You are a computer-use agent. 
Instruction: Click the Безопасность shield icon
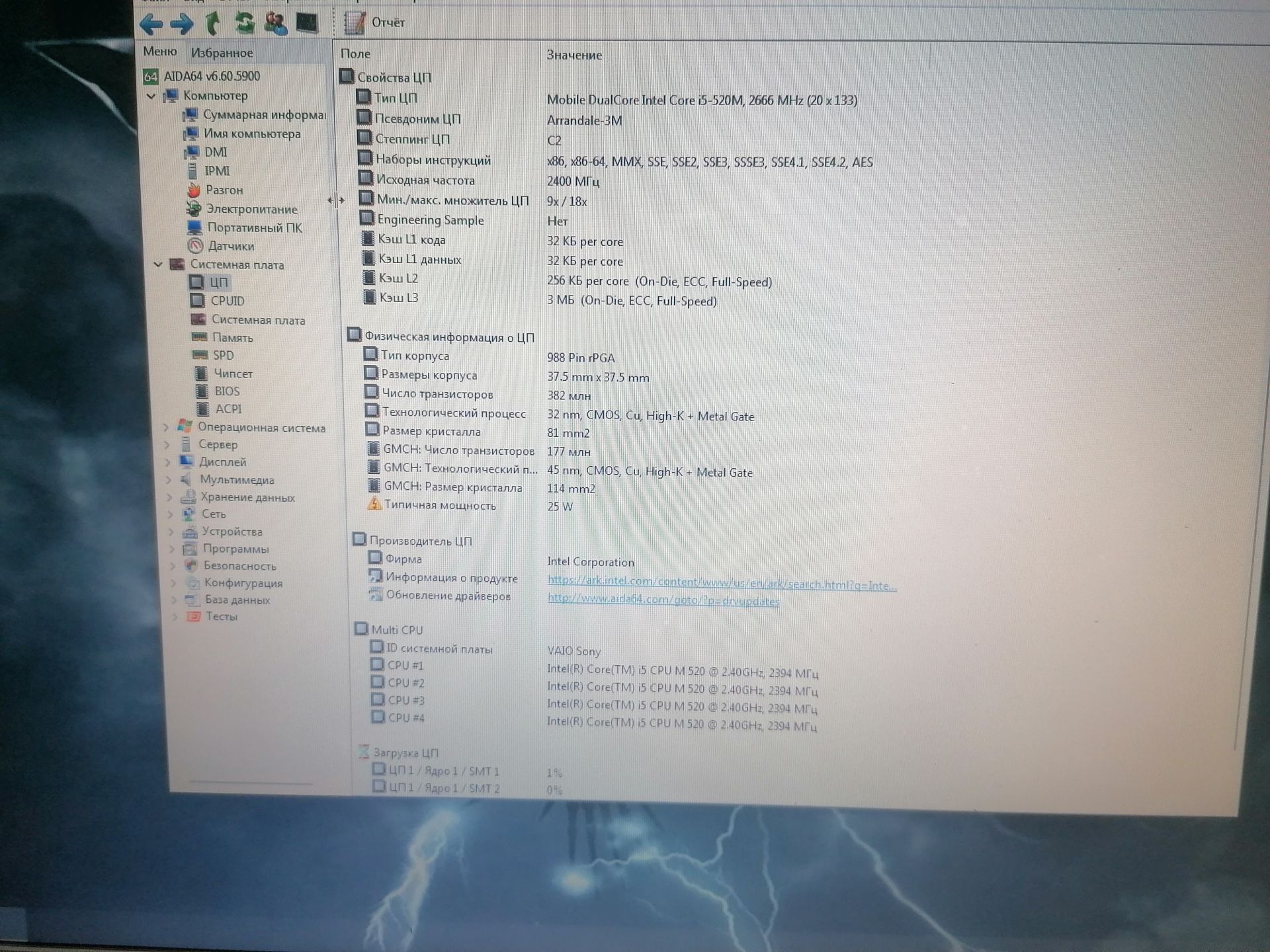pyautogui.click(x=192, y=566)
